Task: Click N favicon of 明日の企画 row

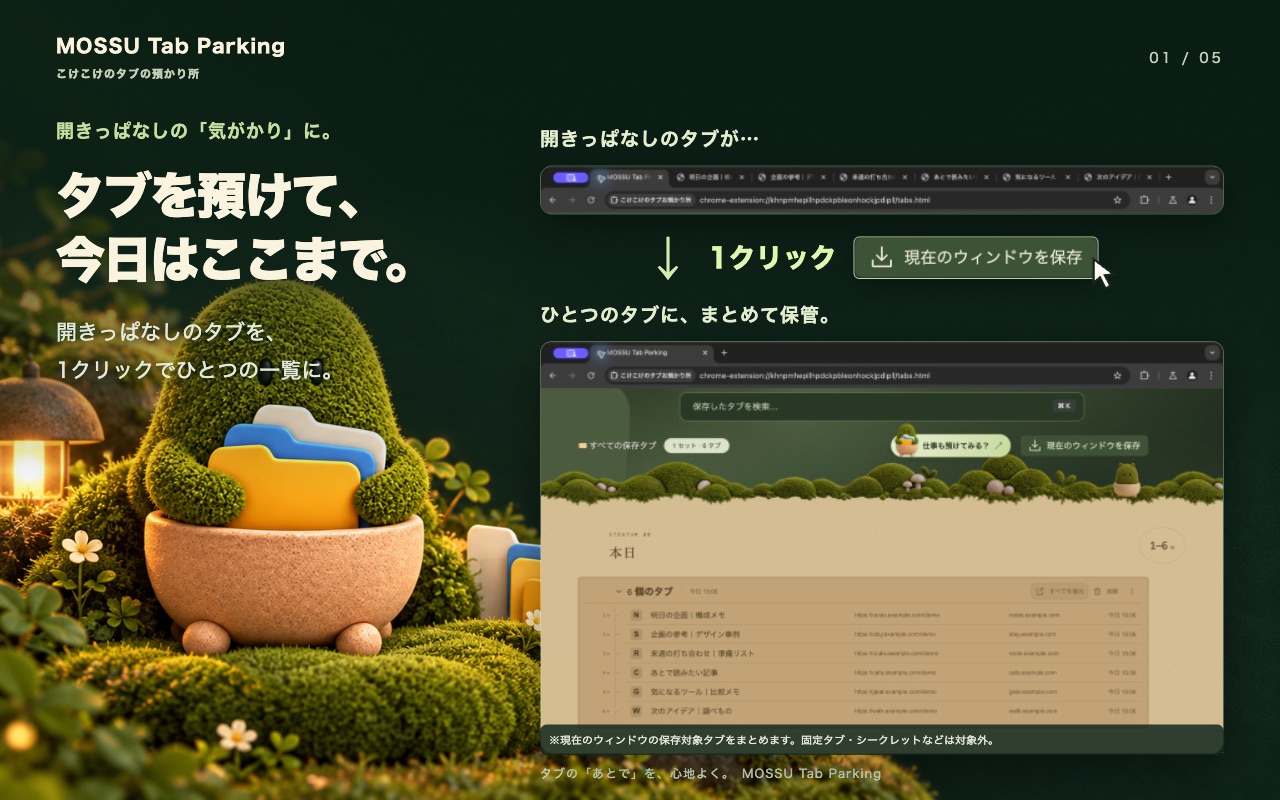Action: (x=636, y=614)
